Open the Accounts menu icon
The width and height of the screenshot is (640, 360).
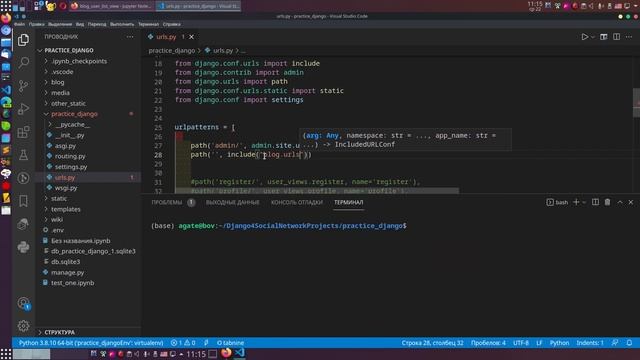coord(23,303)
